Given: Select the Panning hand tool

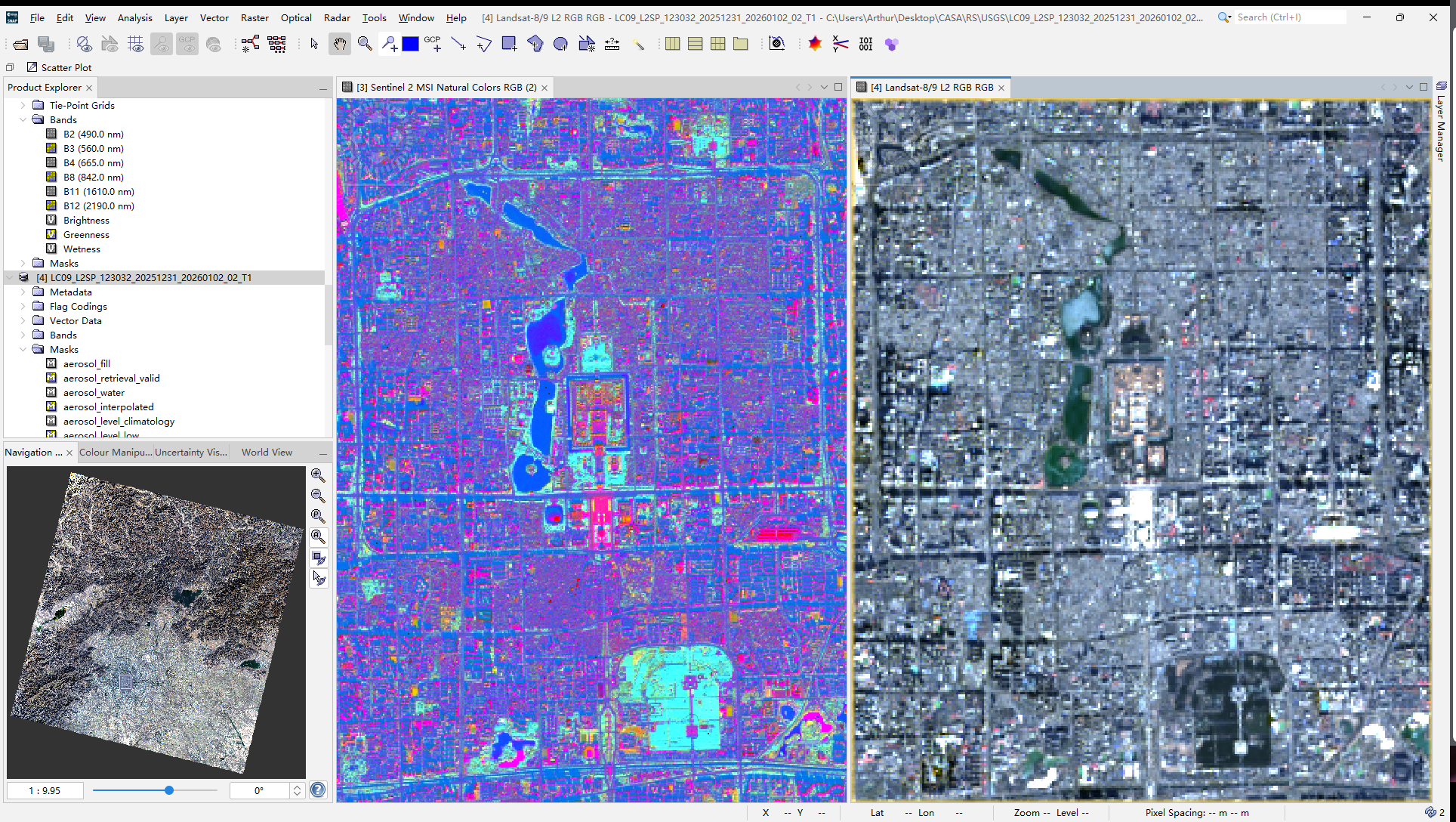Looking at the screenshot, I should click(x=340, y=45).
